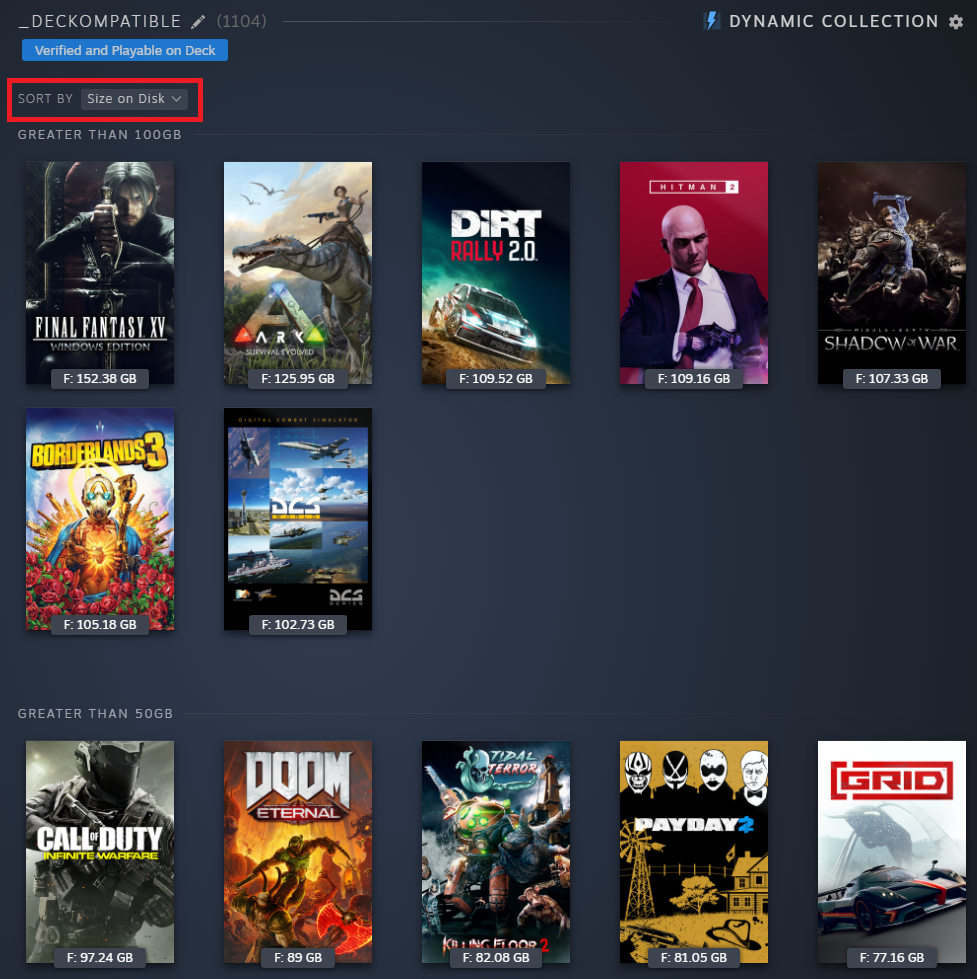Click the F: 97.24 GB size label
Screen dimensions: 977x979
(100, 958)
